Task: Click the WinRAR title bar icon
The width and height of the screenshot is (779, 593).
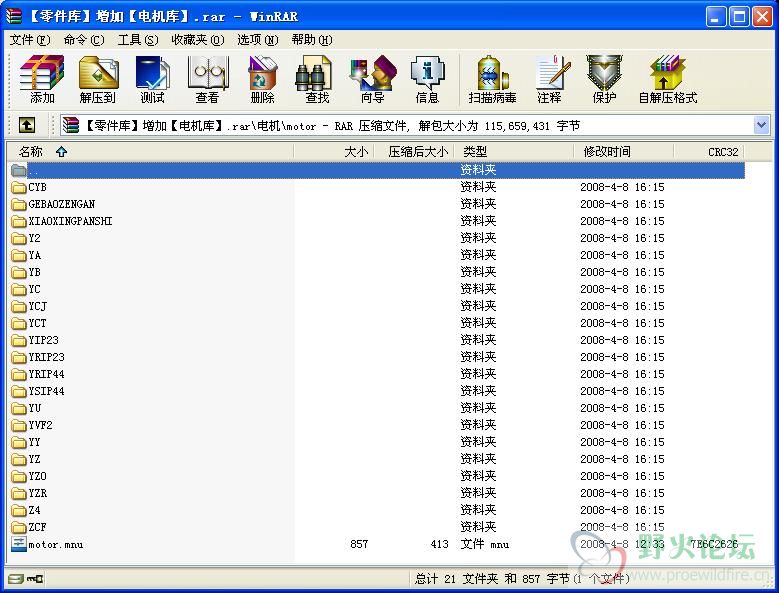Action: (x=14, y=16)
